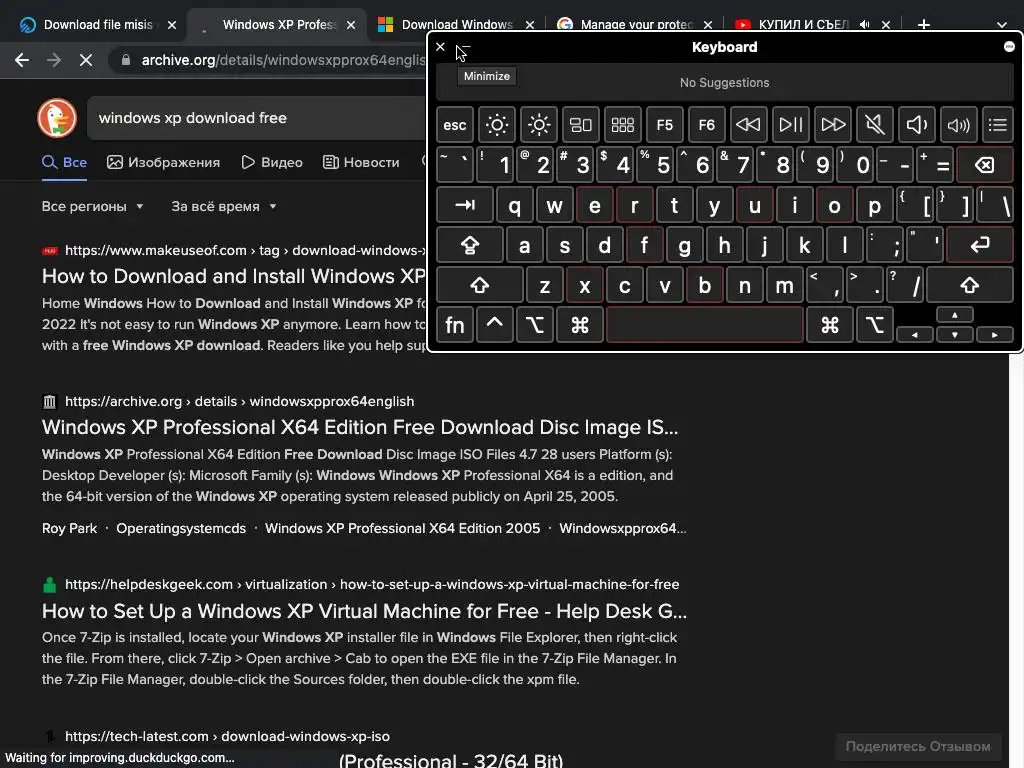Click the Roy Park sublink
This screenshot has width=1024, height=768.
click(x=69, y=528)
